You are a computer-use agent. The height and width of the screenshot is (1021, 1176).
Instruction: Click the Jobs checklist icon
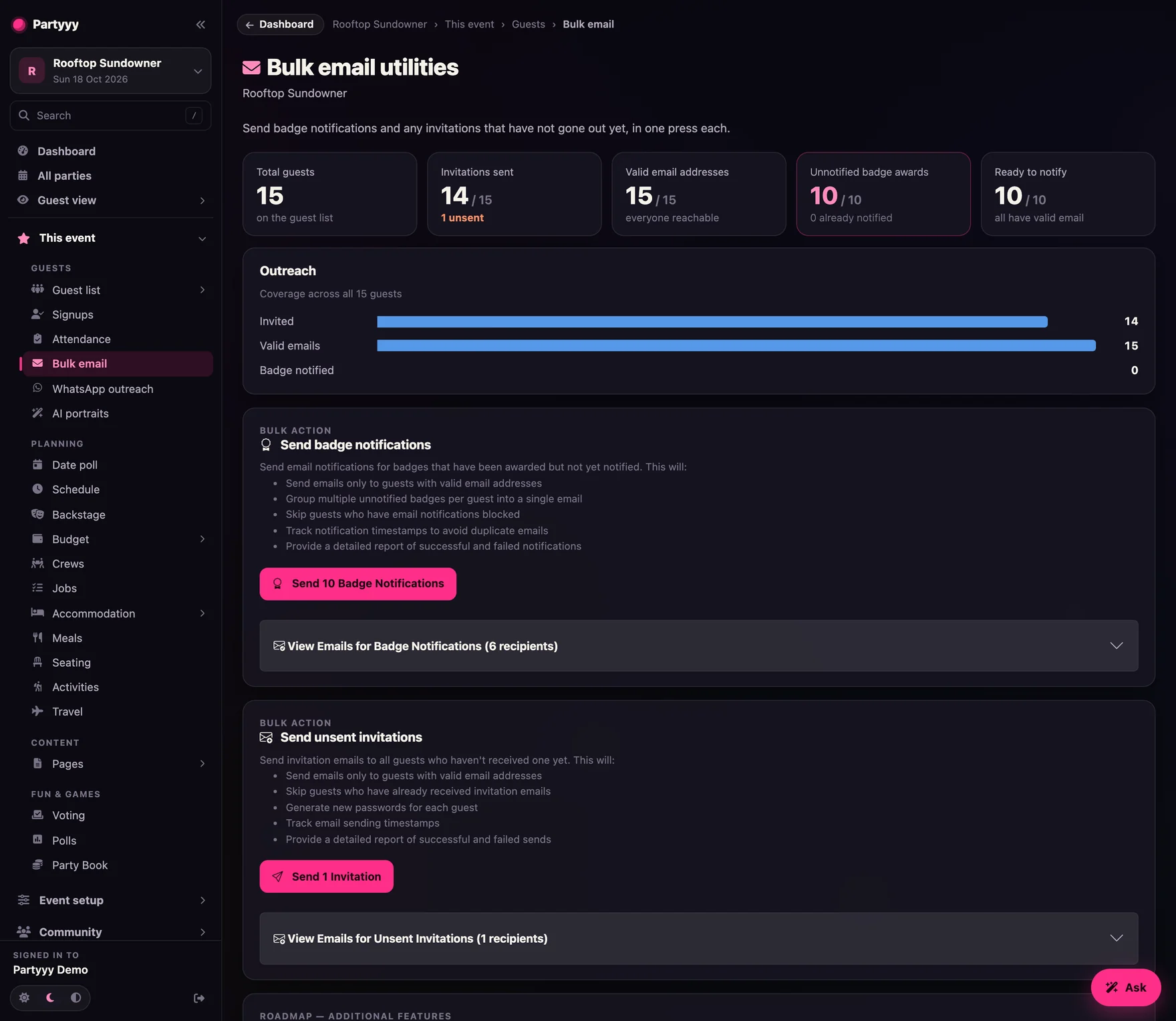37,588
